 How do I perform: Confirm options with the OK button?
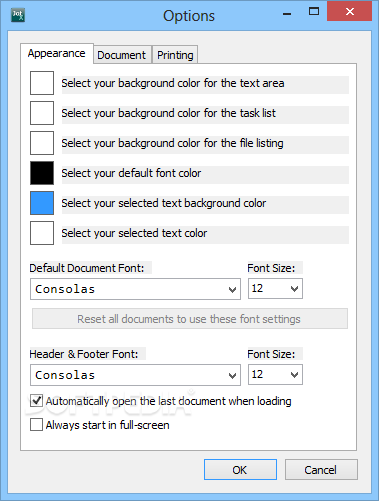240,470
